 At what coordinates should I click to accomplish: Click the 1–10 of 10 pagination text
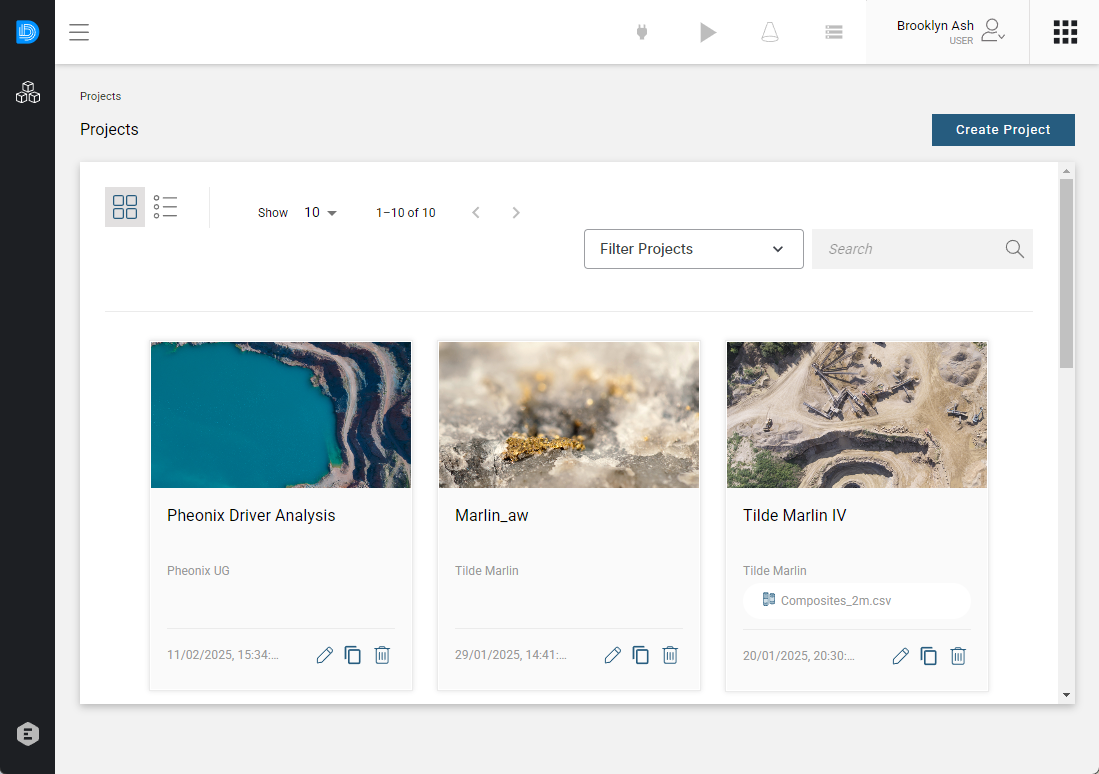(x=406, y=212)
